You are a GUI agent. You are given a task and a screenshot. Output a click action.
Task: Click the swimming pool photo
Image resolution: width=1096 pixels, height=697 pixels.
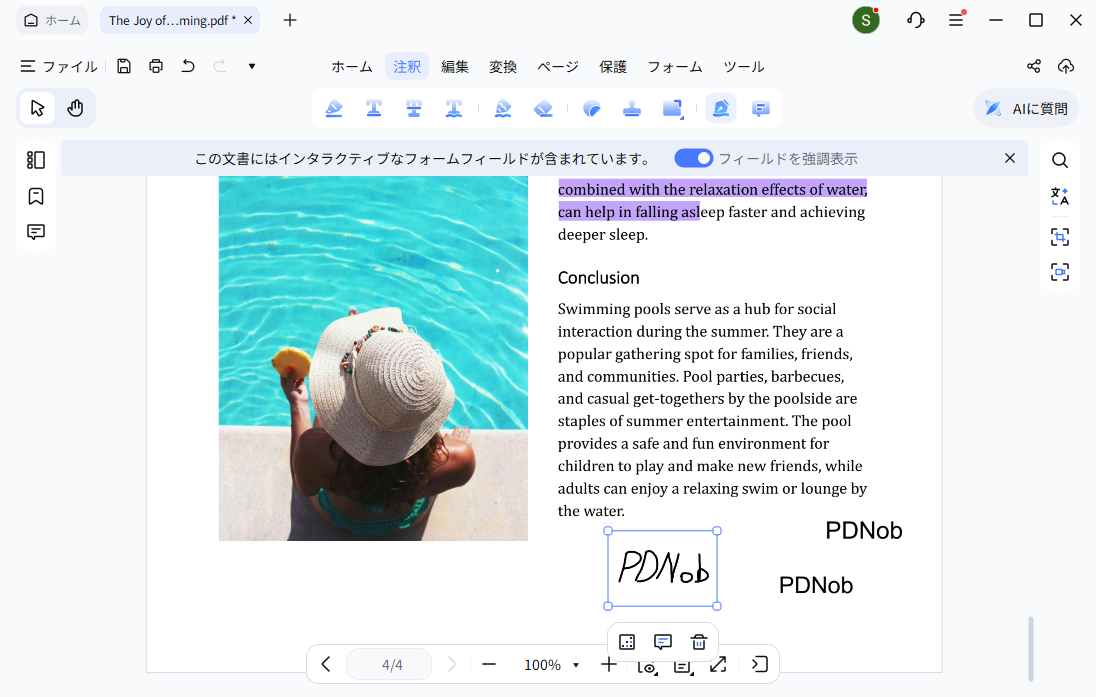(373, 358)
